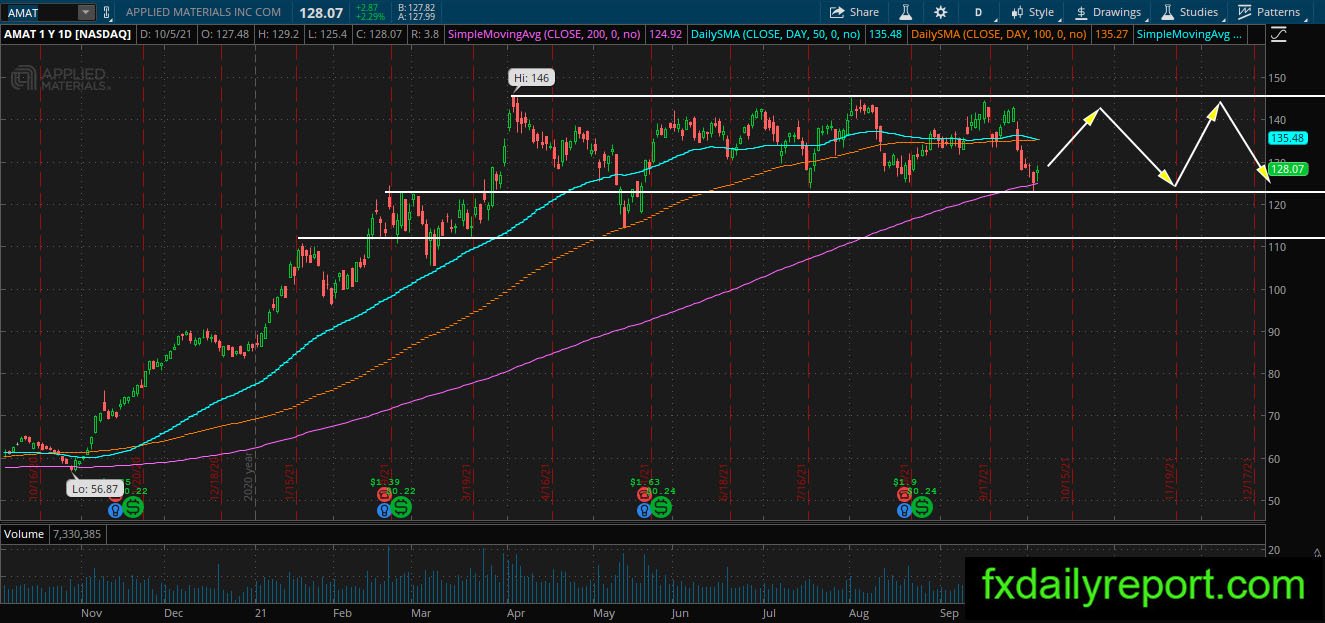The height and width of the screenshot is (623, 1325).
Task: Click the O: 127.48 open readout
Action: [x=225, y=34]
